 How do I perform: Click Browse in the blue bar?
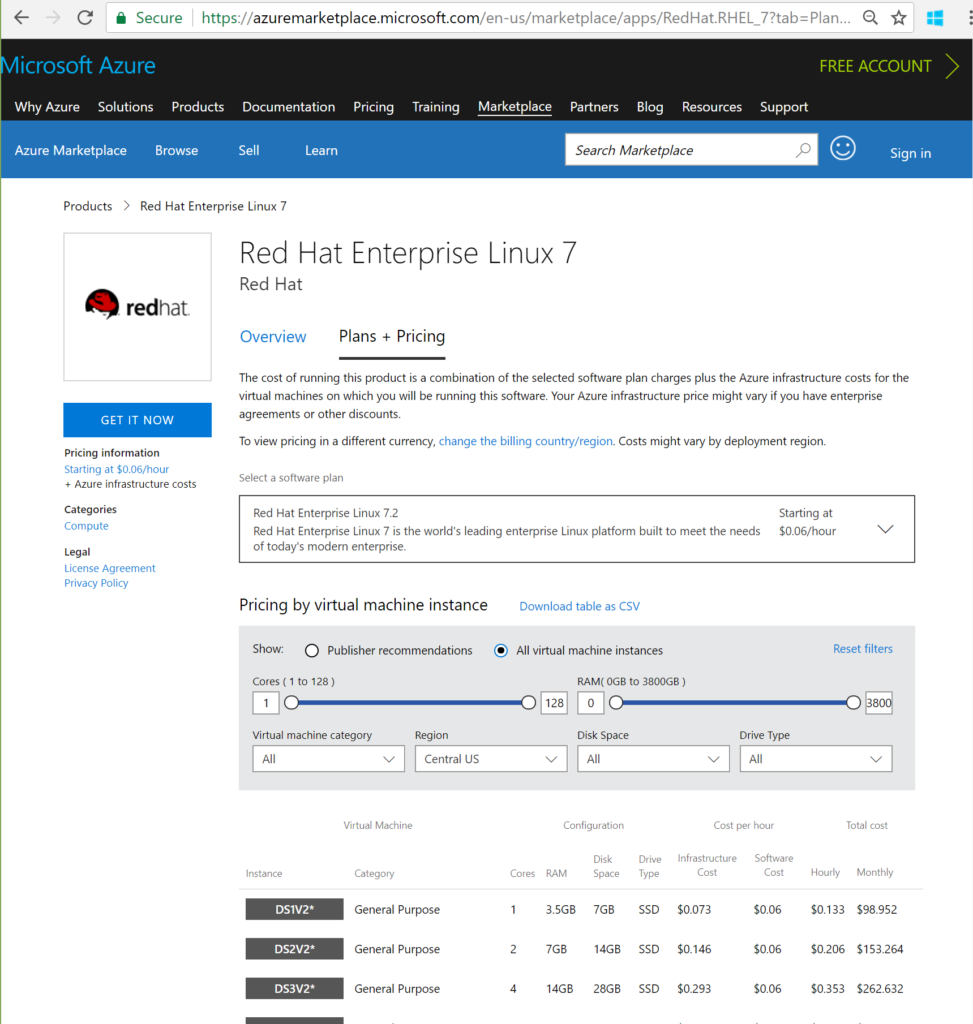pyautogui.click(x=176, y=150)
